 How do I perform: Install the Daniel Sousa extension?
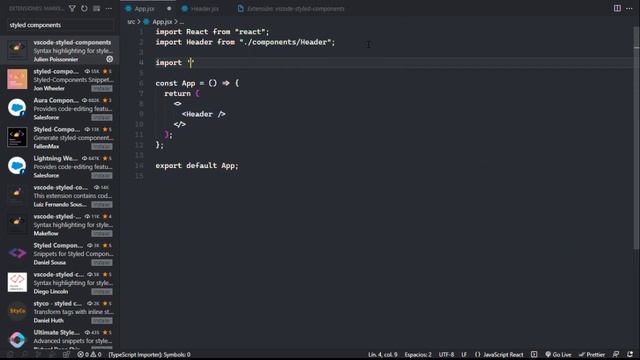pyautogui.click(x=102, y=262)
